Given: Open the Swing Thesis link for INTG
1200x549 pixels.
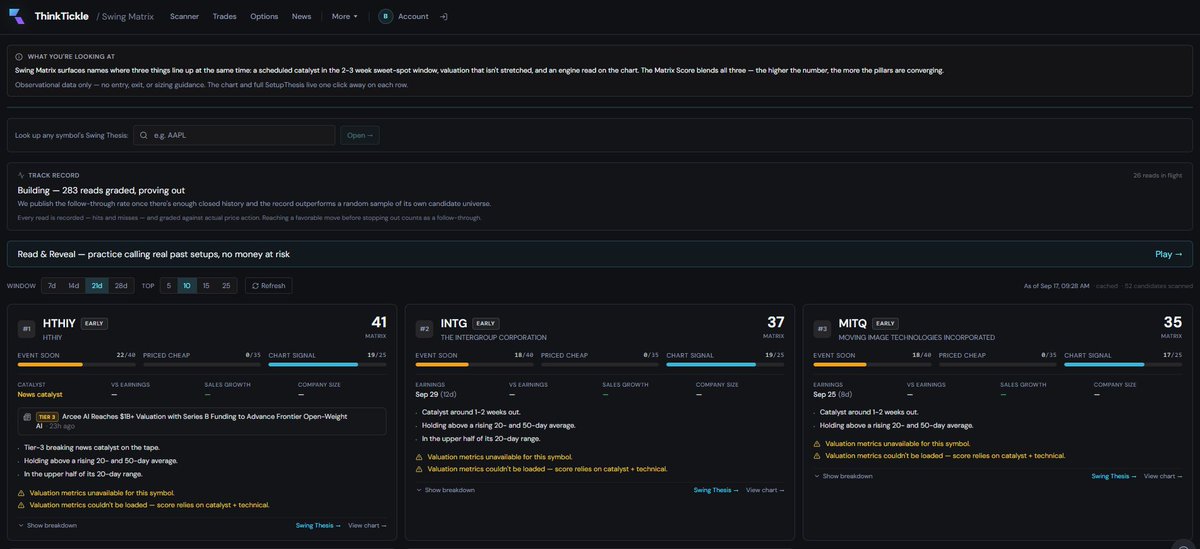Looking at the screenshot, I should [x=716, y=490].
